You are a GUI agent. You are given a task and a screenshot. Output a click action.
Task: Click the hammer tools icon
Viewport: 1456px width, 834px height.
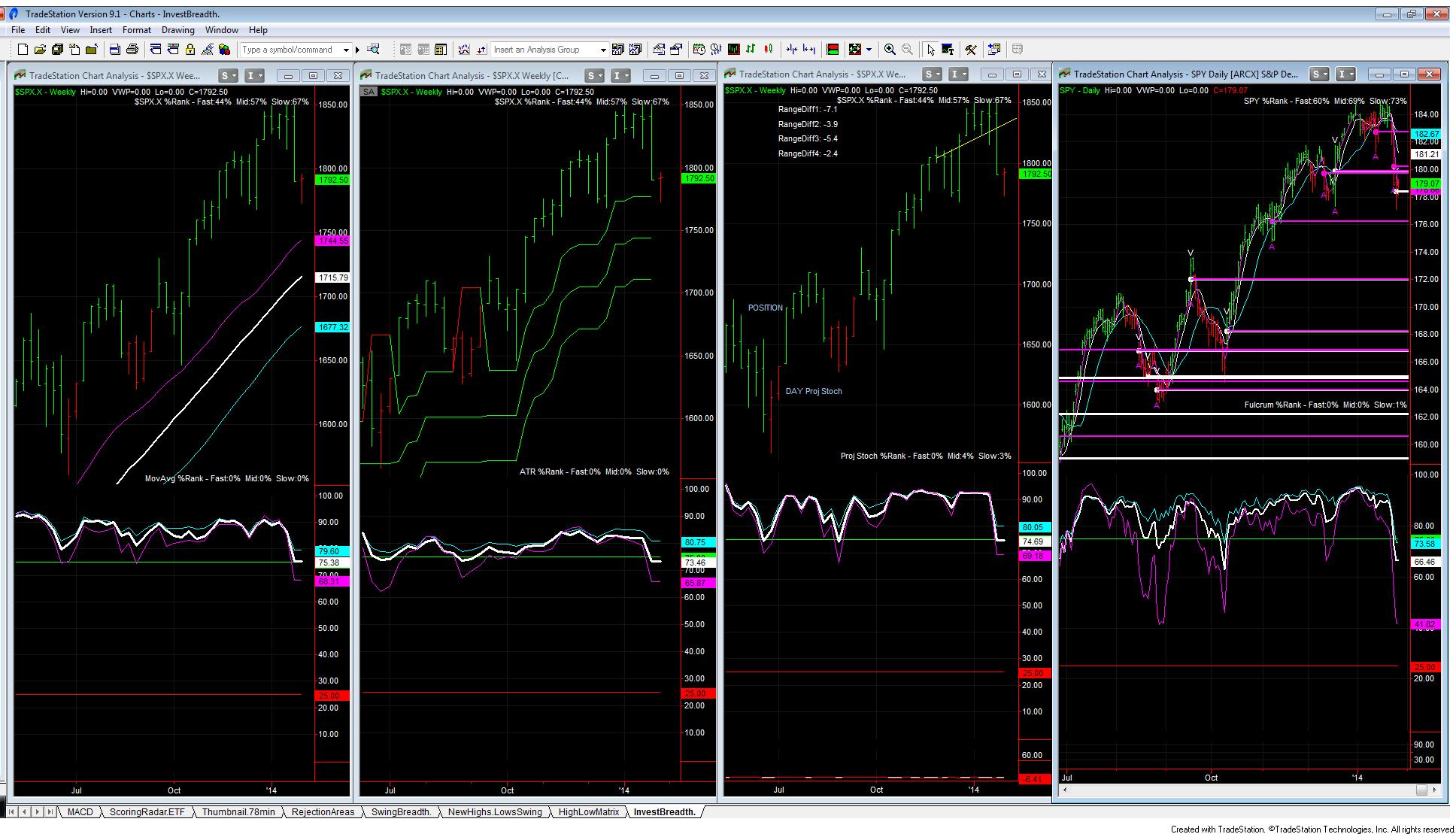(970, 50)
